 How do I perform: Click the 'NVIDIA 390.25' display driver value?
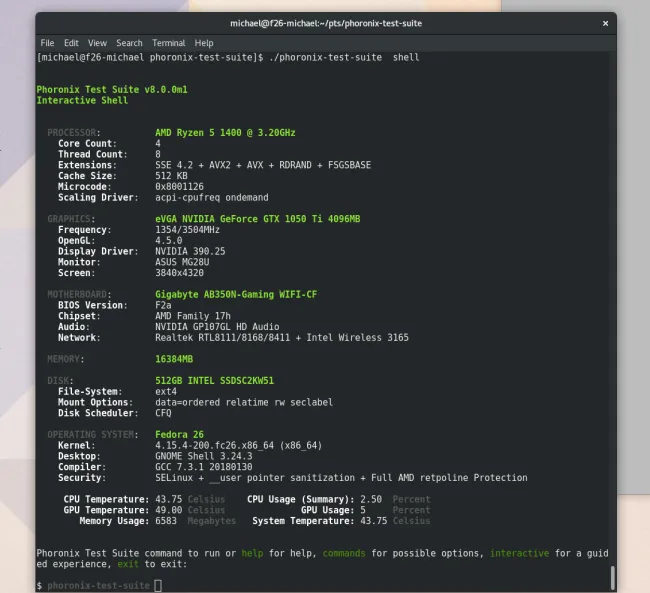(190, 251)
